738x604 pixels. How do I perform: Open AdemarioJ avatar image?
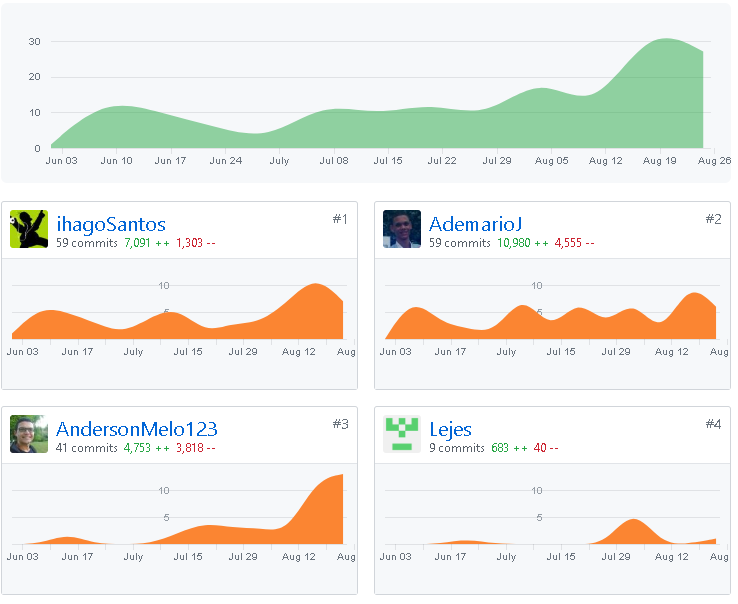pyautogui.click(x=402, y=229)
